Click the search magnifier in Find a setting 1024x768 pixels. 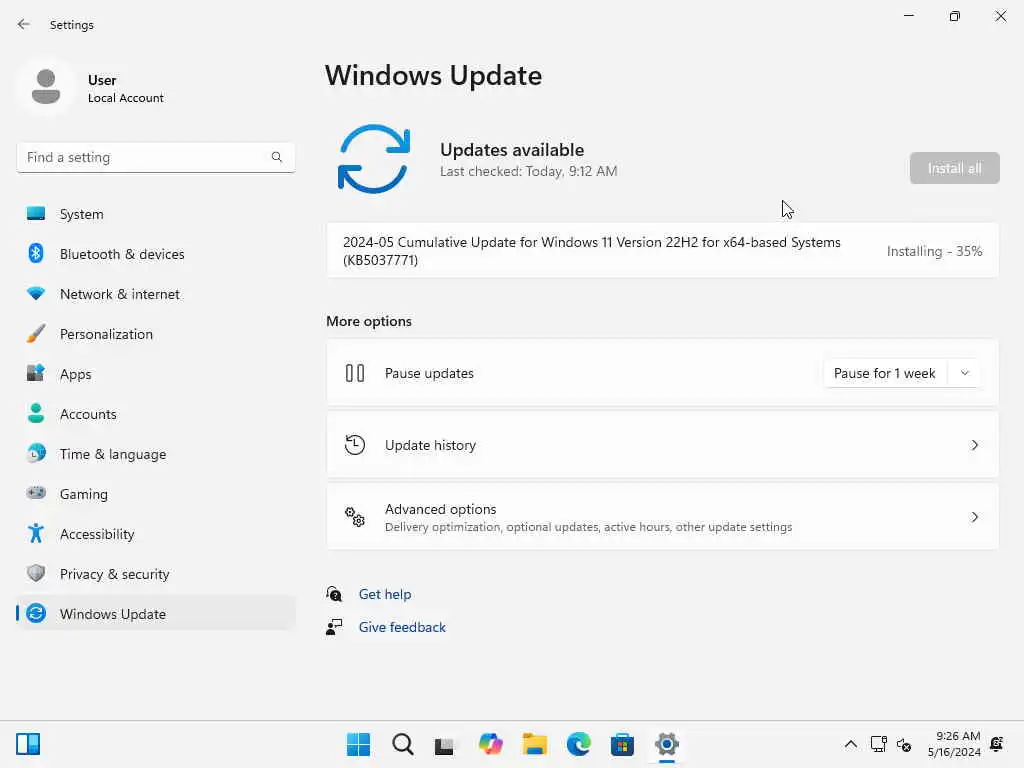tap(277, 157)
